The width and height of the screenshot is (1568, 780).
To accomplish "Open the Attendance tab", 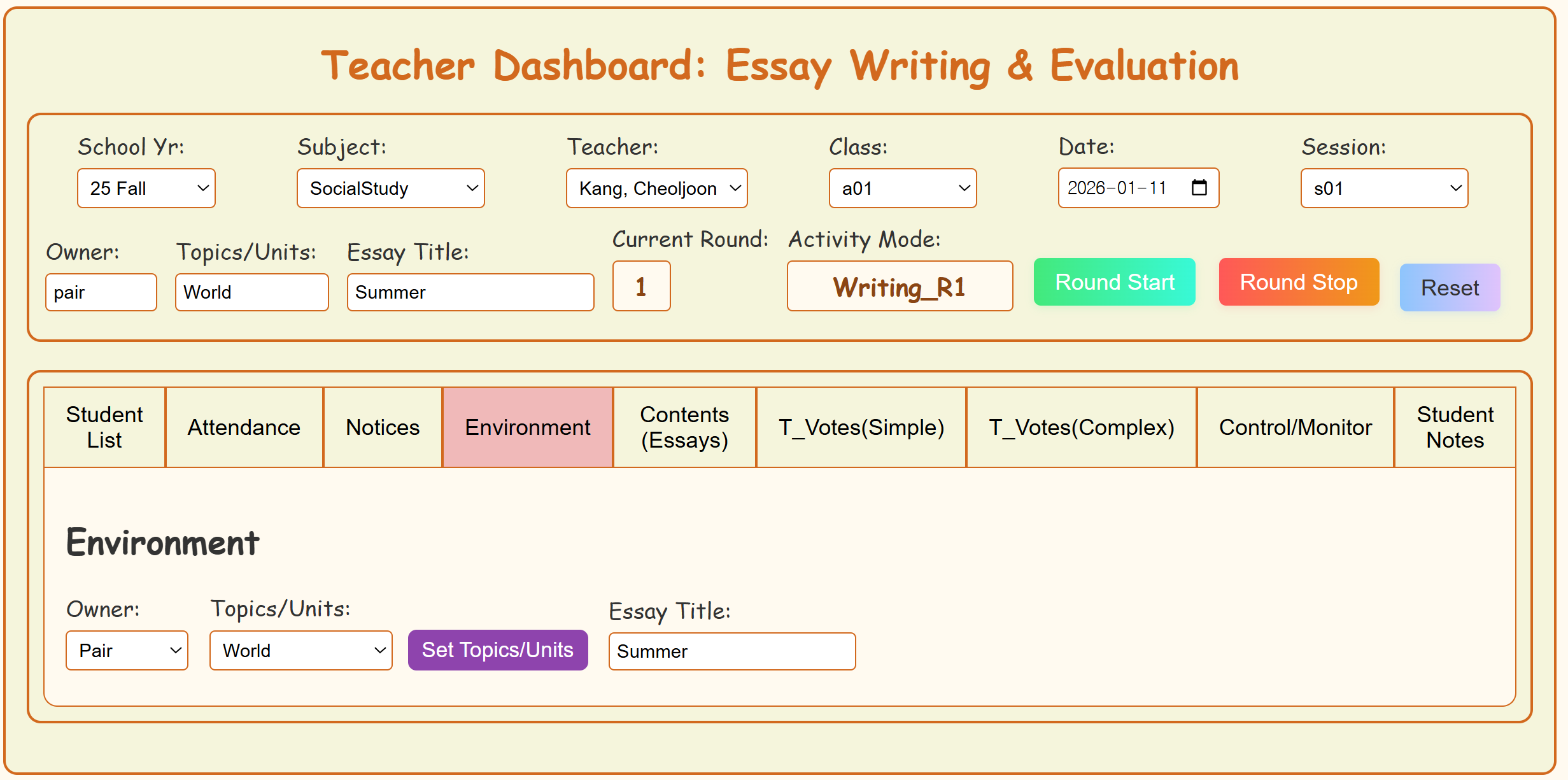I will coord(244,427).
